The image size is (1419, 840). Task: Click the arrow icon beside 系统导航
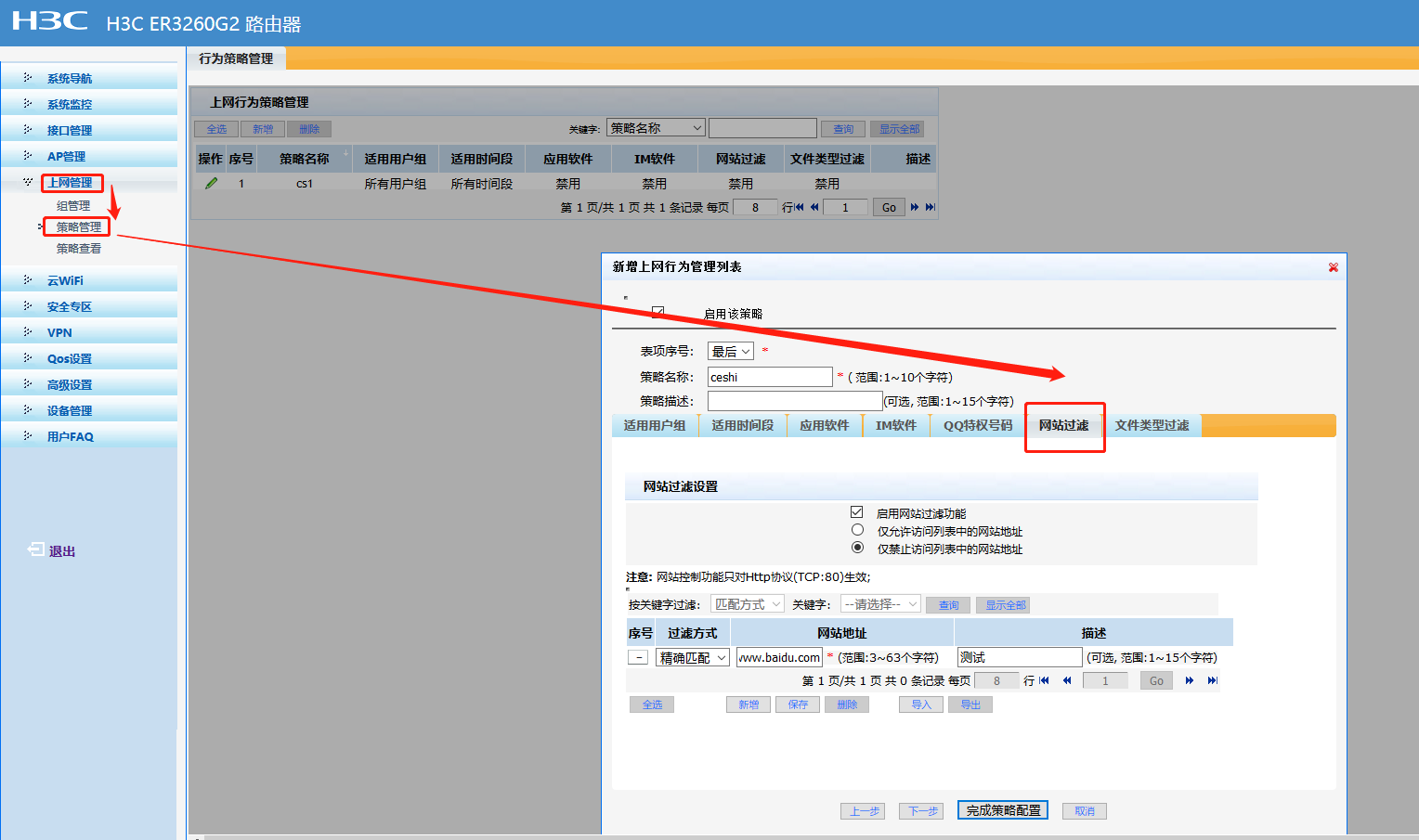28,78
